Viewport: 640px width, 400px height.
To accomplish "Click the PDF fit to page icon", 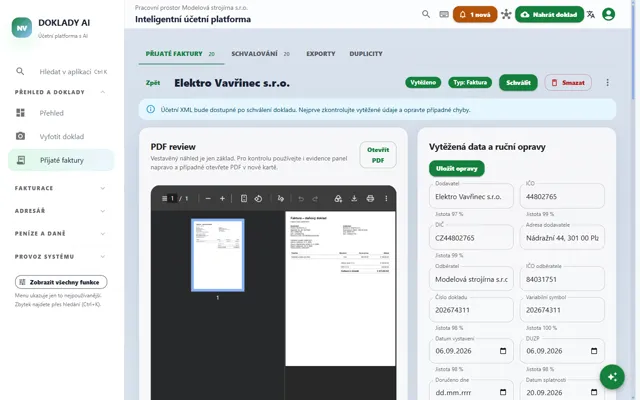I will (244, 198).
